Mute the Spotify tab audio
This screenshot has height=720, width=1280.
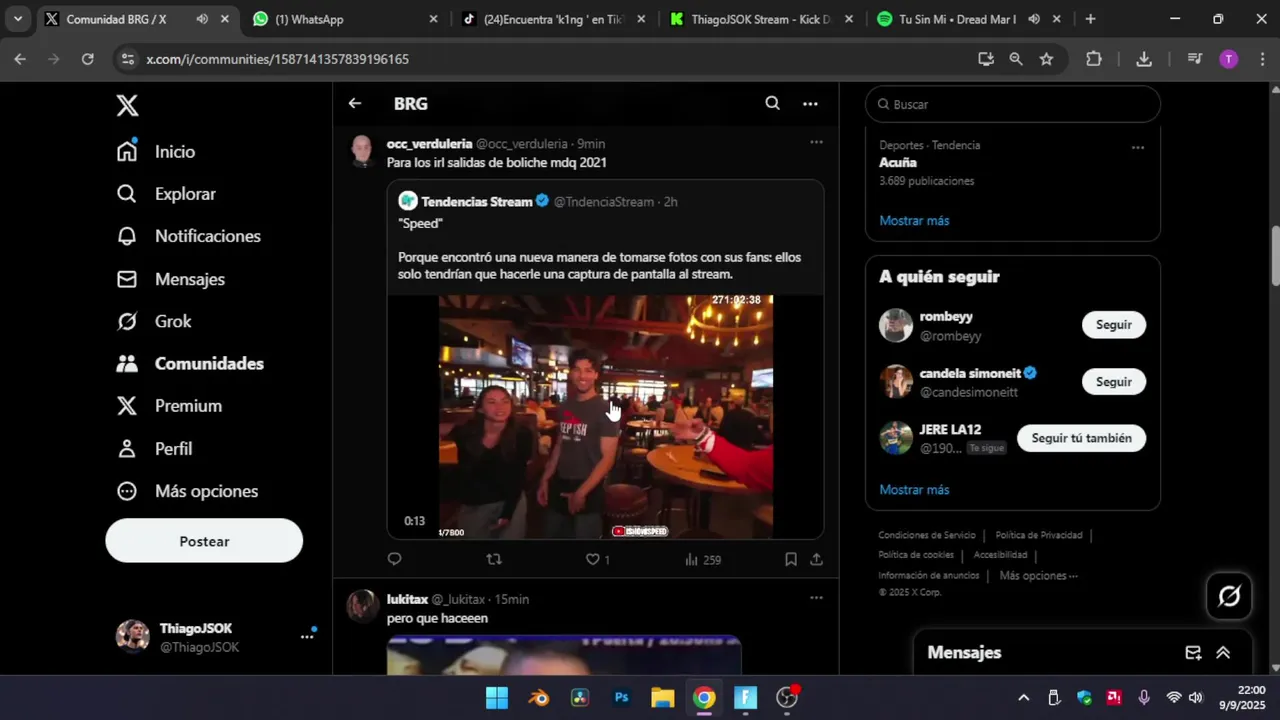coord(1034,19)
